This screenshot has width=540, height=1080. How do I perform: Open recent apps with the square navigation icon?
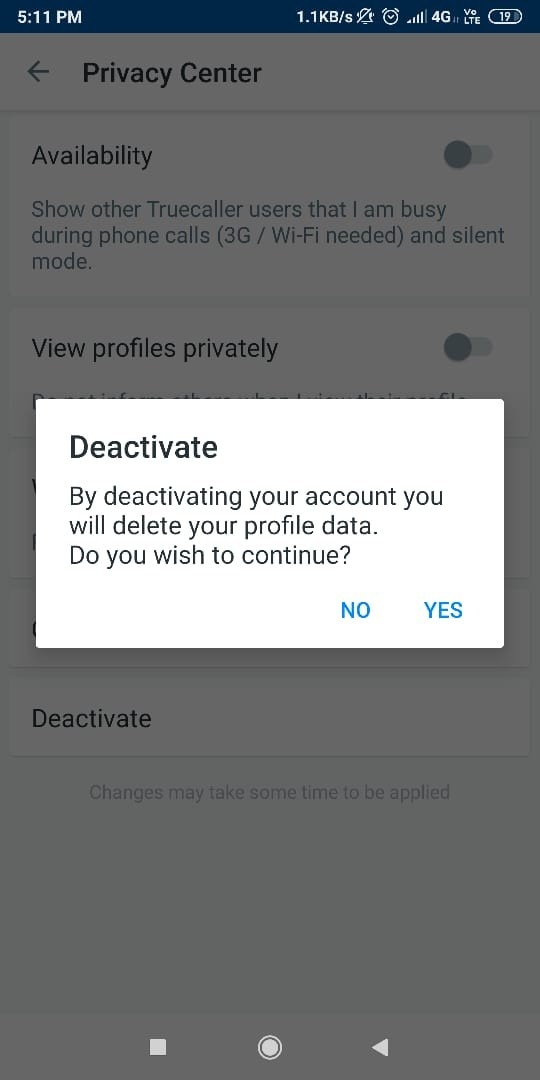(x=158, y=1048)
